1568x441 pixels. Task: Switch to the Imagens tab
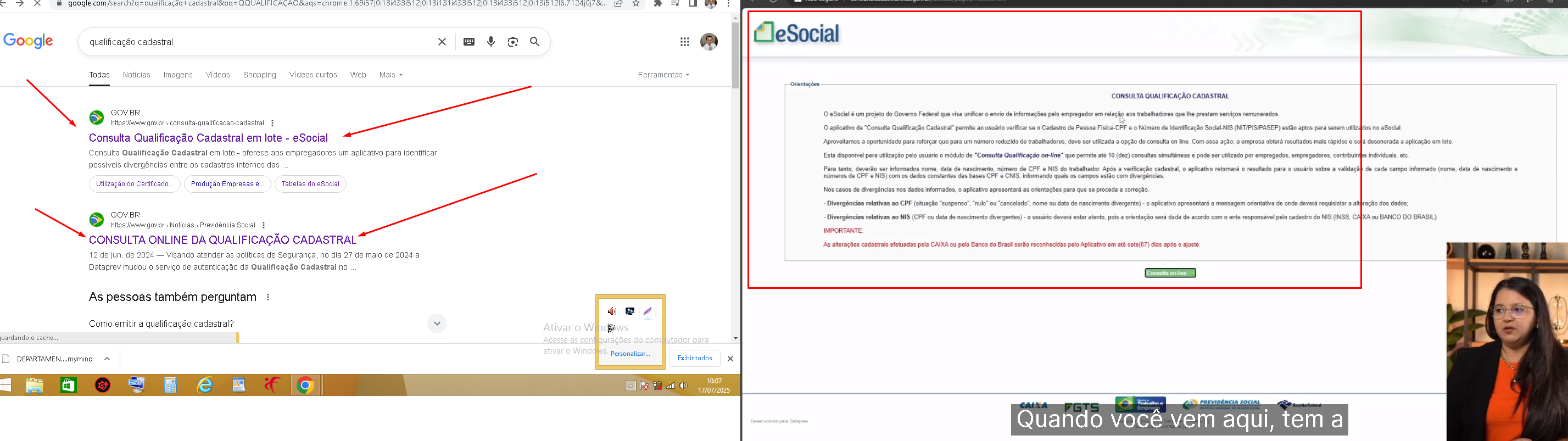178,75
